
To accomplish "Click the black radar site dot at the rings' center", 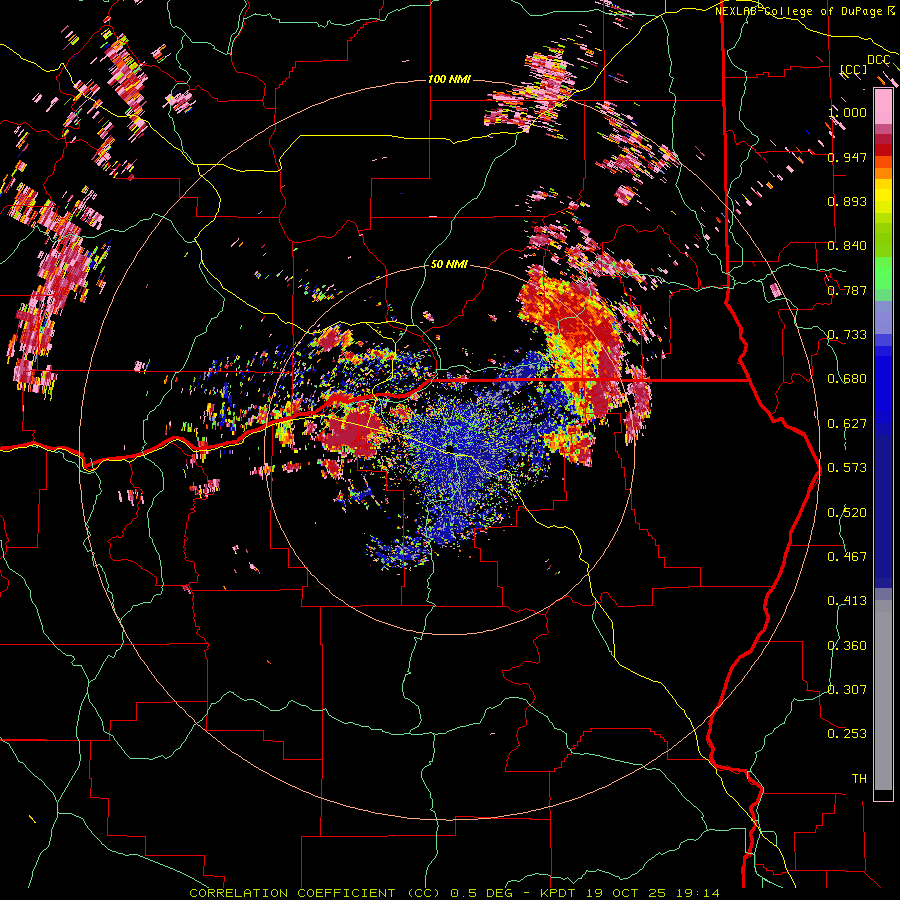I will coord(449,448).
